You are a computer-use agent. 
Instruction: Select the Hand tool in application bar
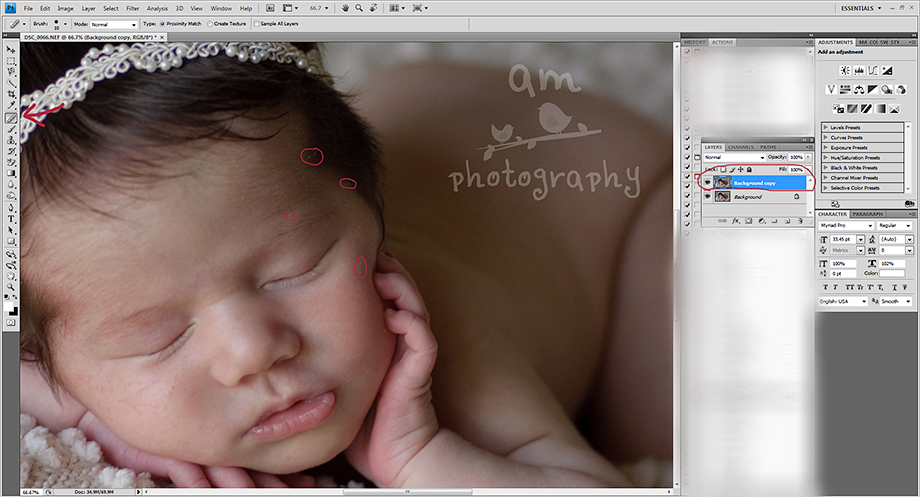[x=346, y=8]
